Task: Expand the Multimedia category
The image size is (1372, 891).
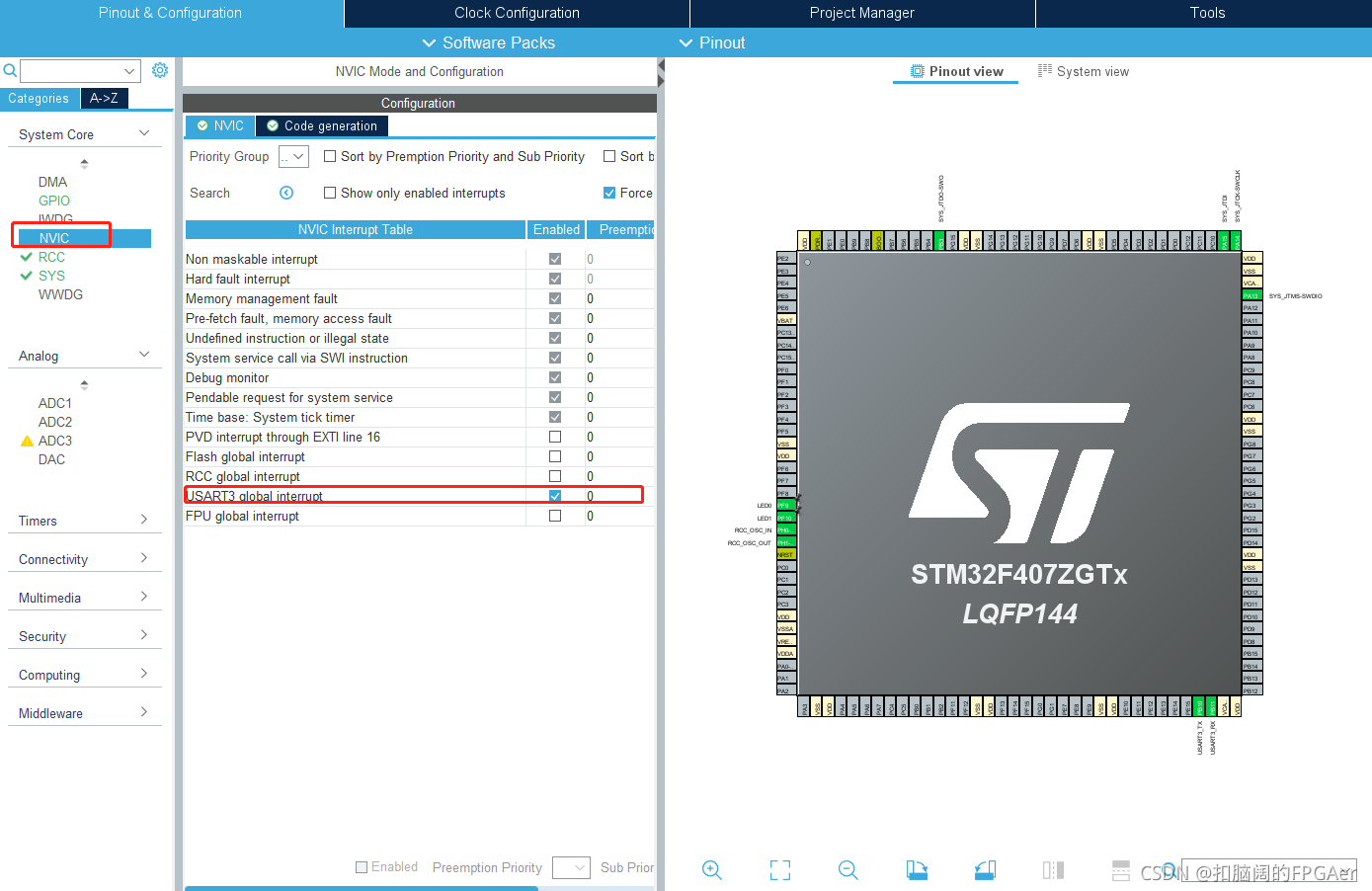Action: (x=144, y=597)
